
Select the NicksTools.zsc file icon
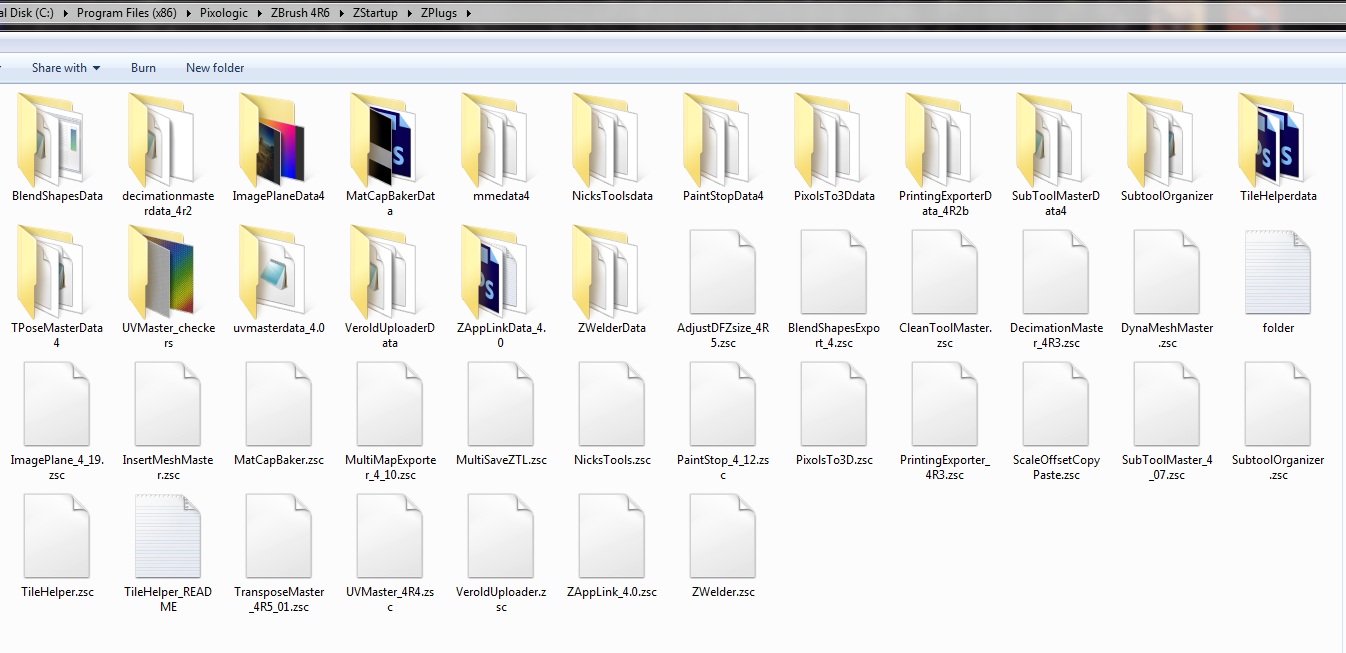pos(612,404)
